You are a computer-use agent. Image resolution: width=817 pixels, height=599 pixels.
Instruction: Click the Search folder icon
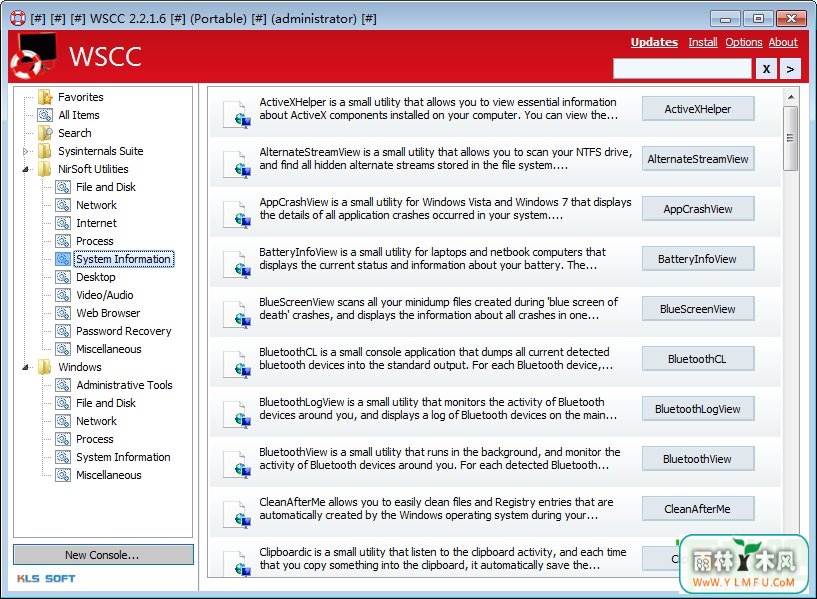coord(45,133)
